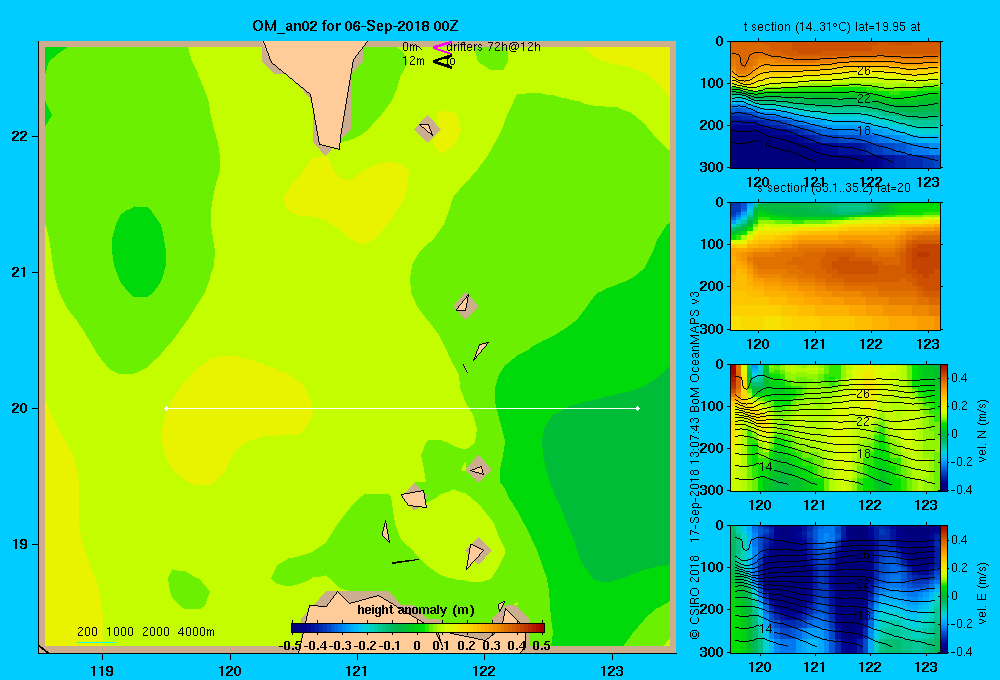Click the 14 contour label in the temperature section
The image size is (1000, 680).
tap(765, 144)
